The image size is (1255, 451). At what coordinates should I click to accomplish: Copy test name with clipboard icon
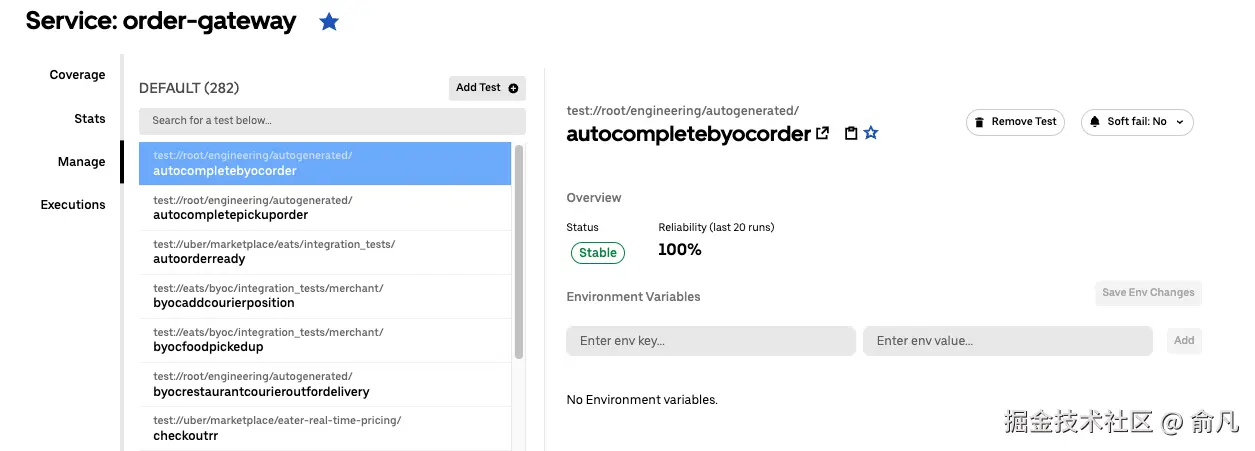[x=851, y=133]
